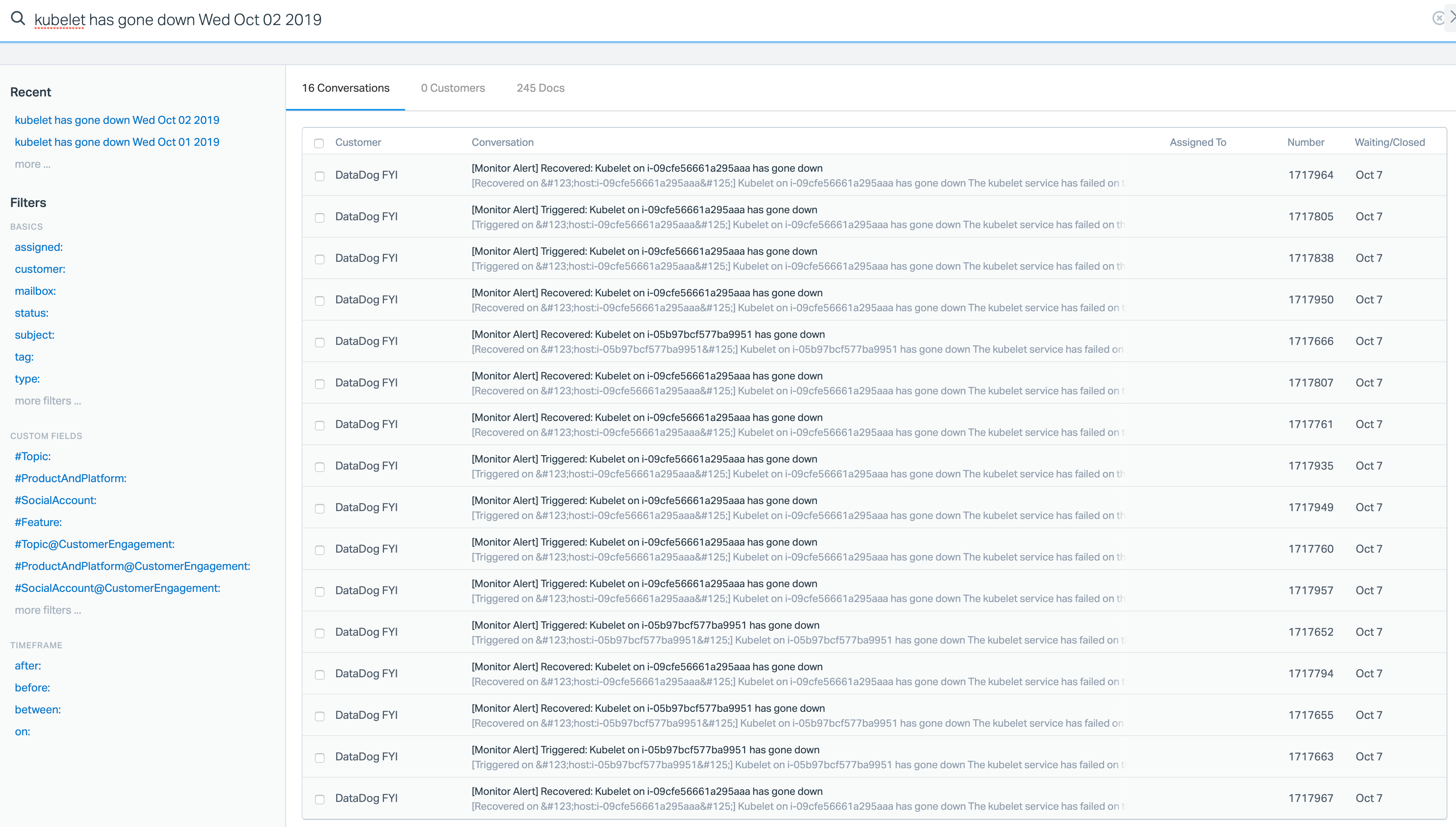Switch to the 0 Customers tab
The height and width of the screenshot is (827, 1456).
click(453, 88)
